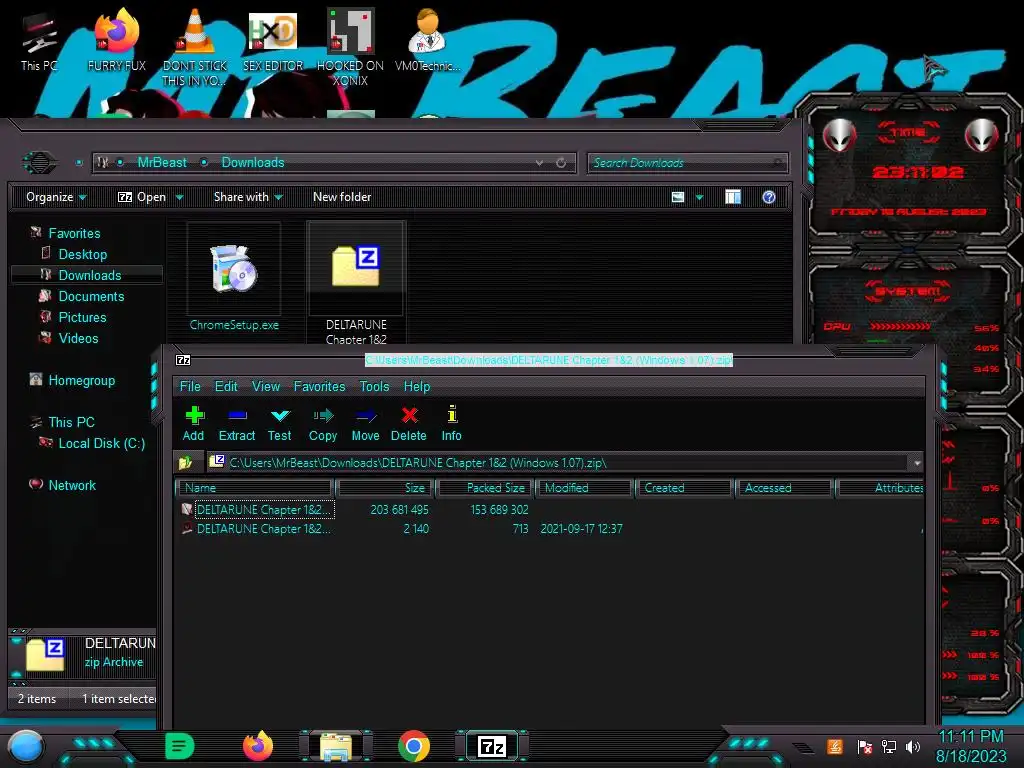The image size is (1024, 768).
Task: Click the Add button in 7-Zip toolbar
Action: [x=194, y=424]
